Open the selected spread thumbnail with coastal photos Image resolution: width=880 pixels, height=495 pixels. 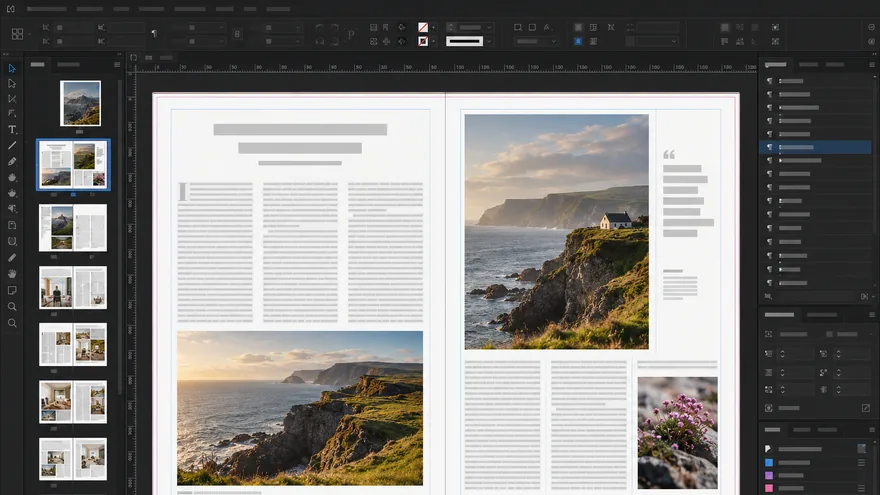pyautogui.click(x=74, y=164)
